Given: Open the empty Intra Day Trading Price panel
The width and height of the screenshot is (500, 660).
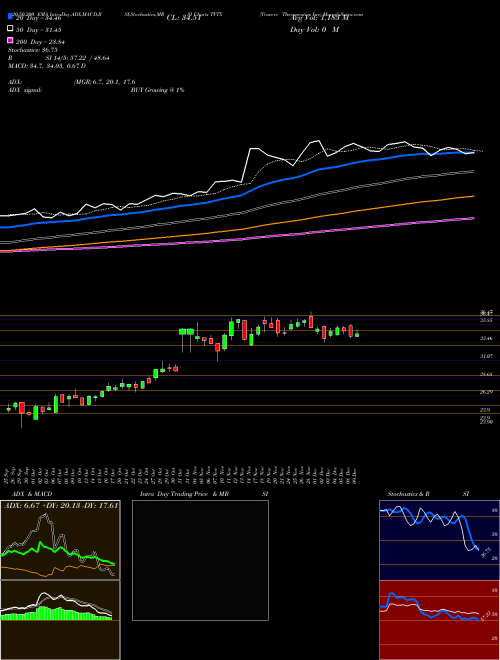Looking at the screenshot, I should [x=200, y=560].
